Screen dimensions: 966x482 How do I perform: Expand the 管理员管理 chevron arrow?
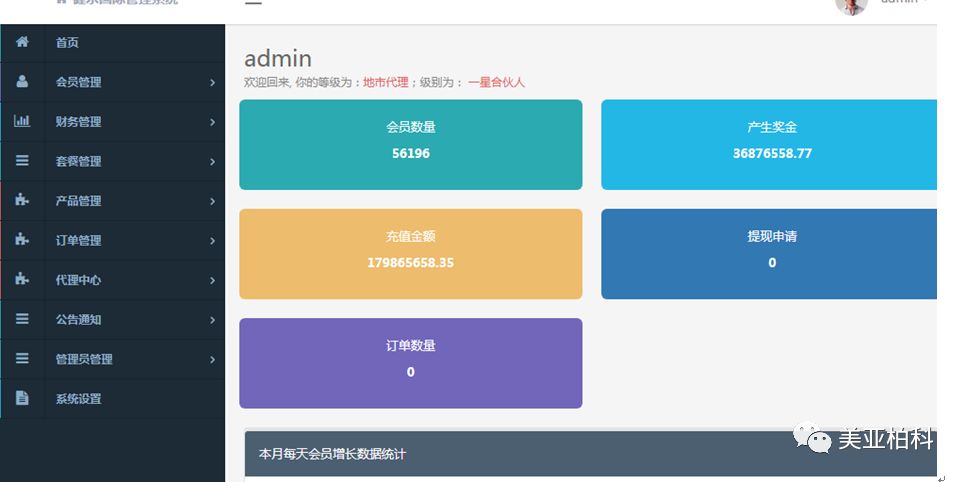pos(213,359)
